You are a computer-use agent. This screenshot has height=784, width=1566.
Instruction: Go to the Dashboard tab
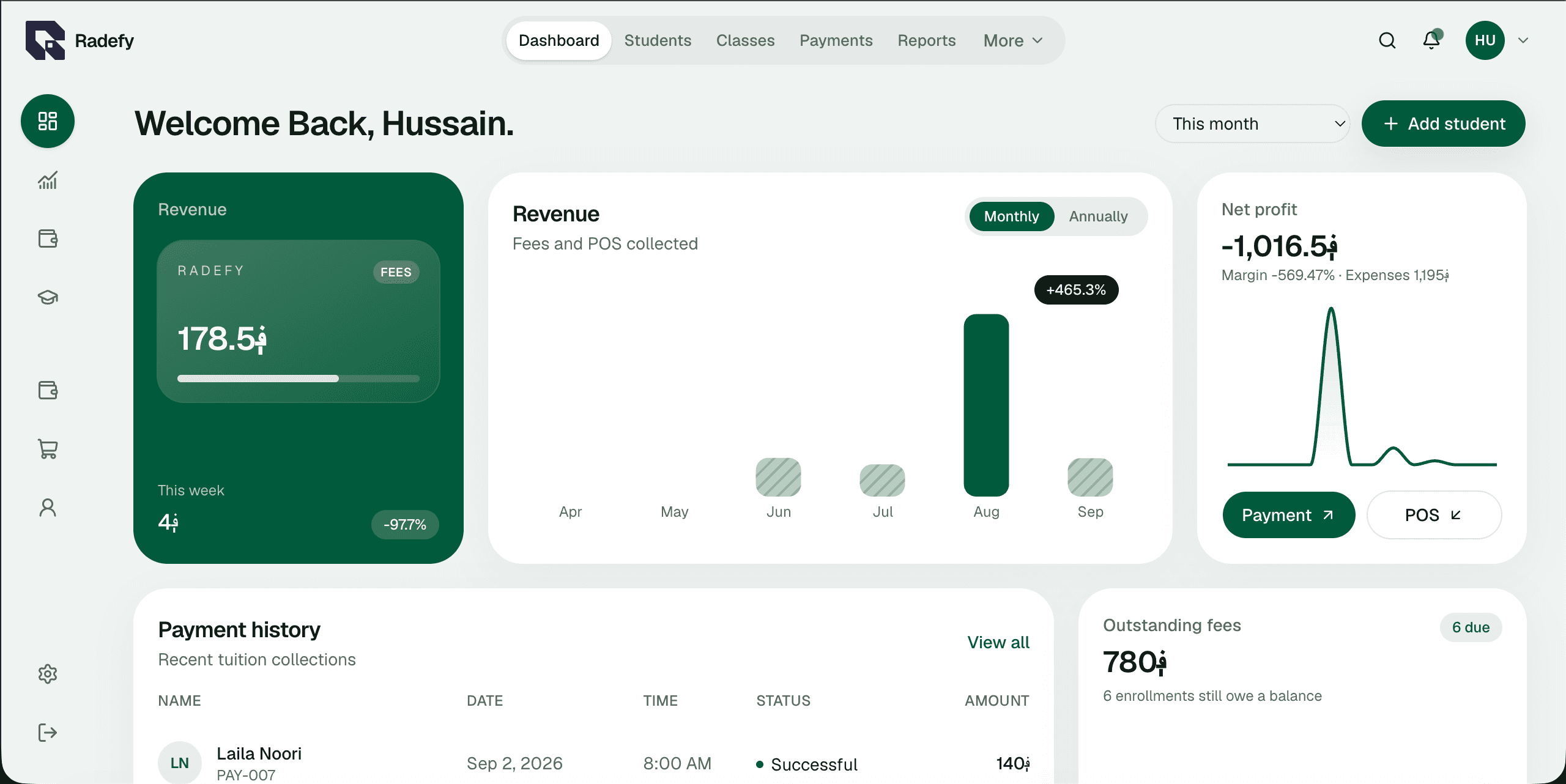(559, 40)
